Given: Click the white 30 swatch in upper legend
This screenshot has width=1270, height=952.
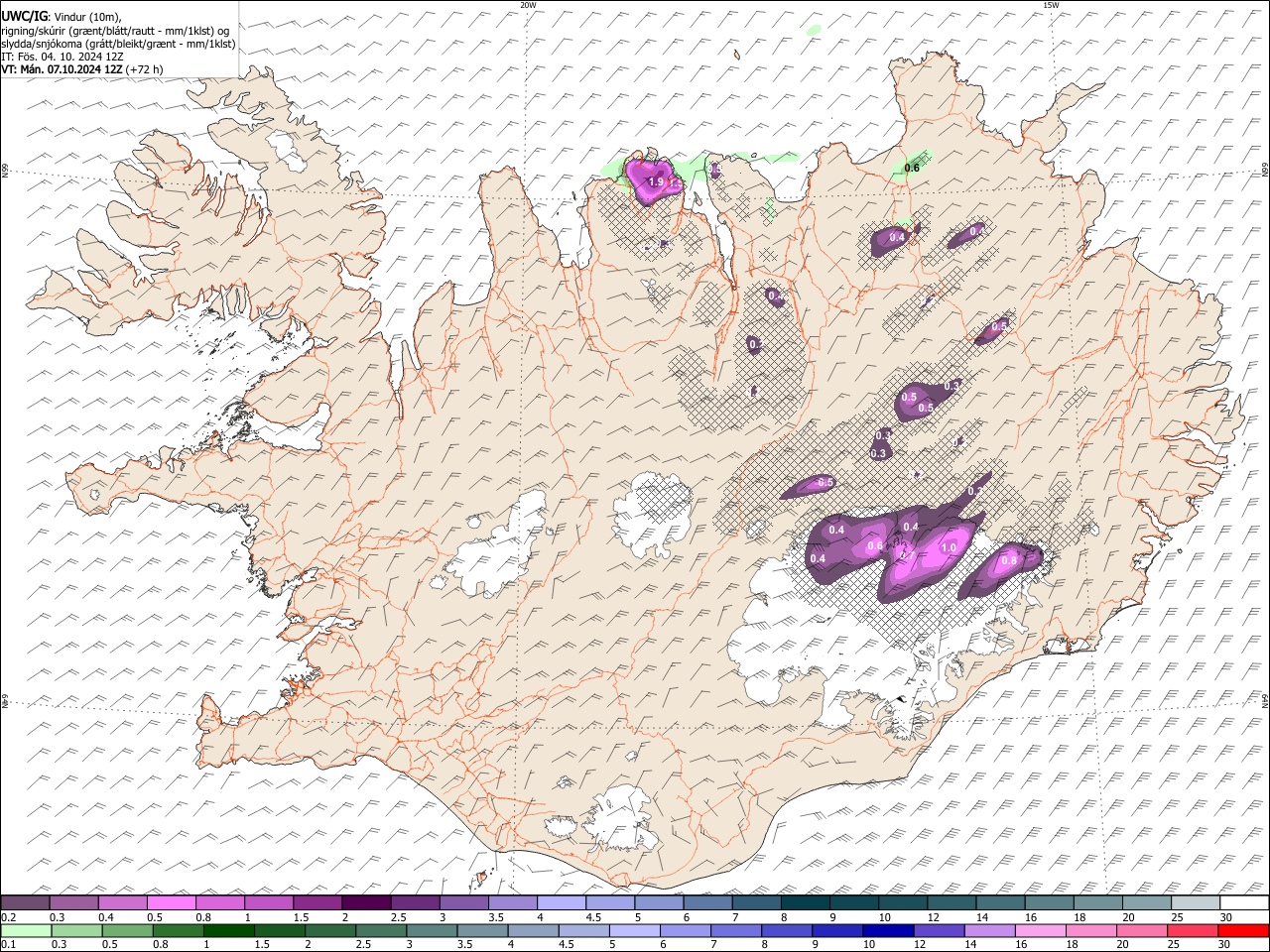Looking at the screenshot, I should click(1244, 903).
